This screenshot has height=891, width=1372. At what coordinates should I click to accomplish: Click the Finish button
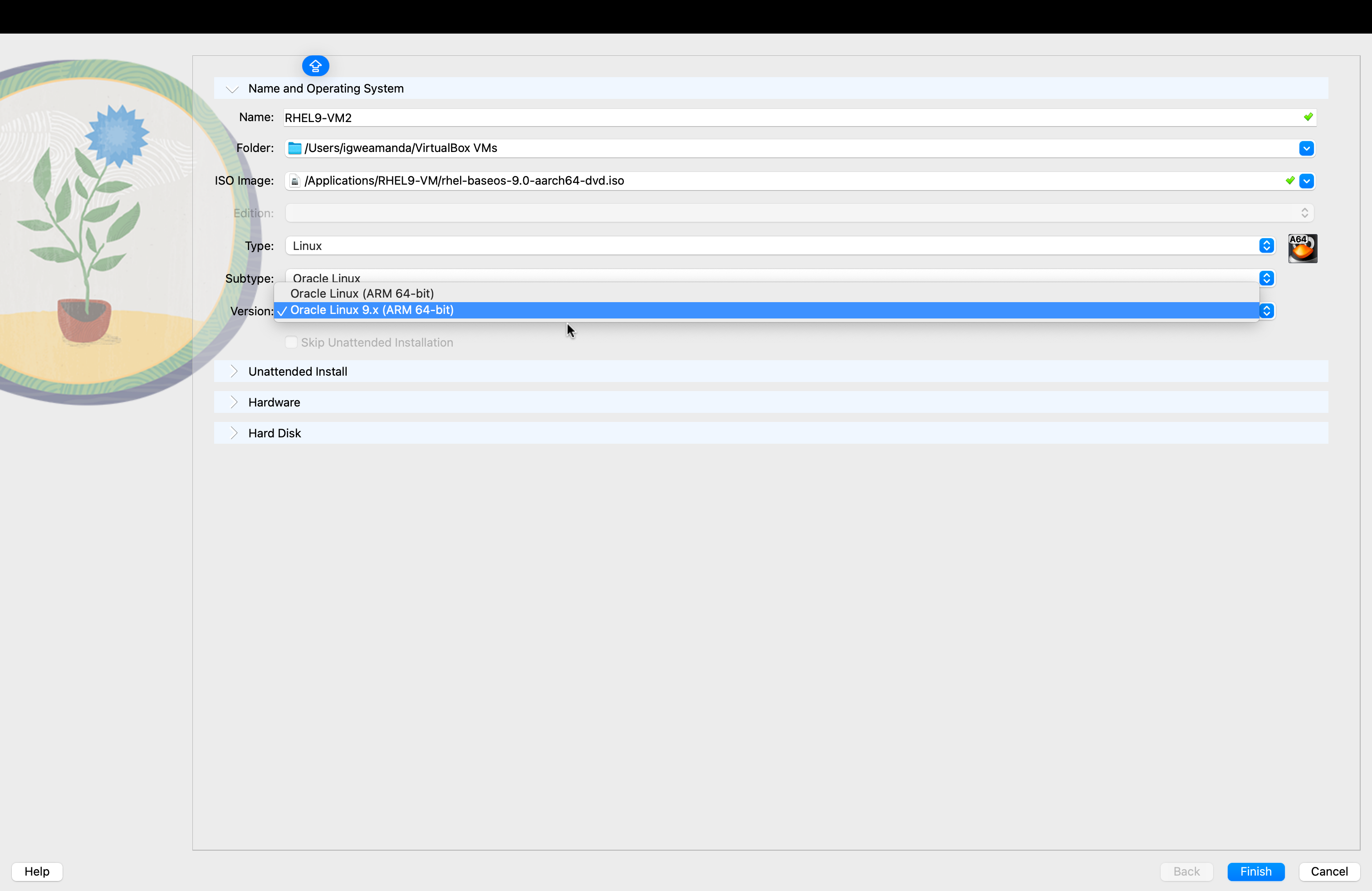1255,871
